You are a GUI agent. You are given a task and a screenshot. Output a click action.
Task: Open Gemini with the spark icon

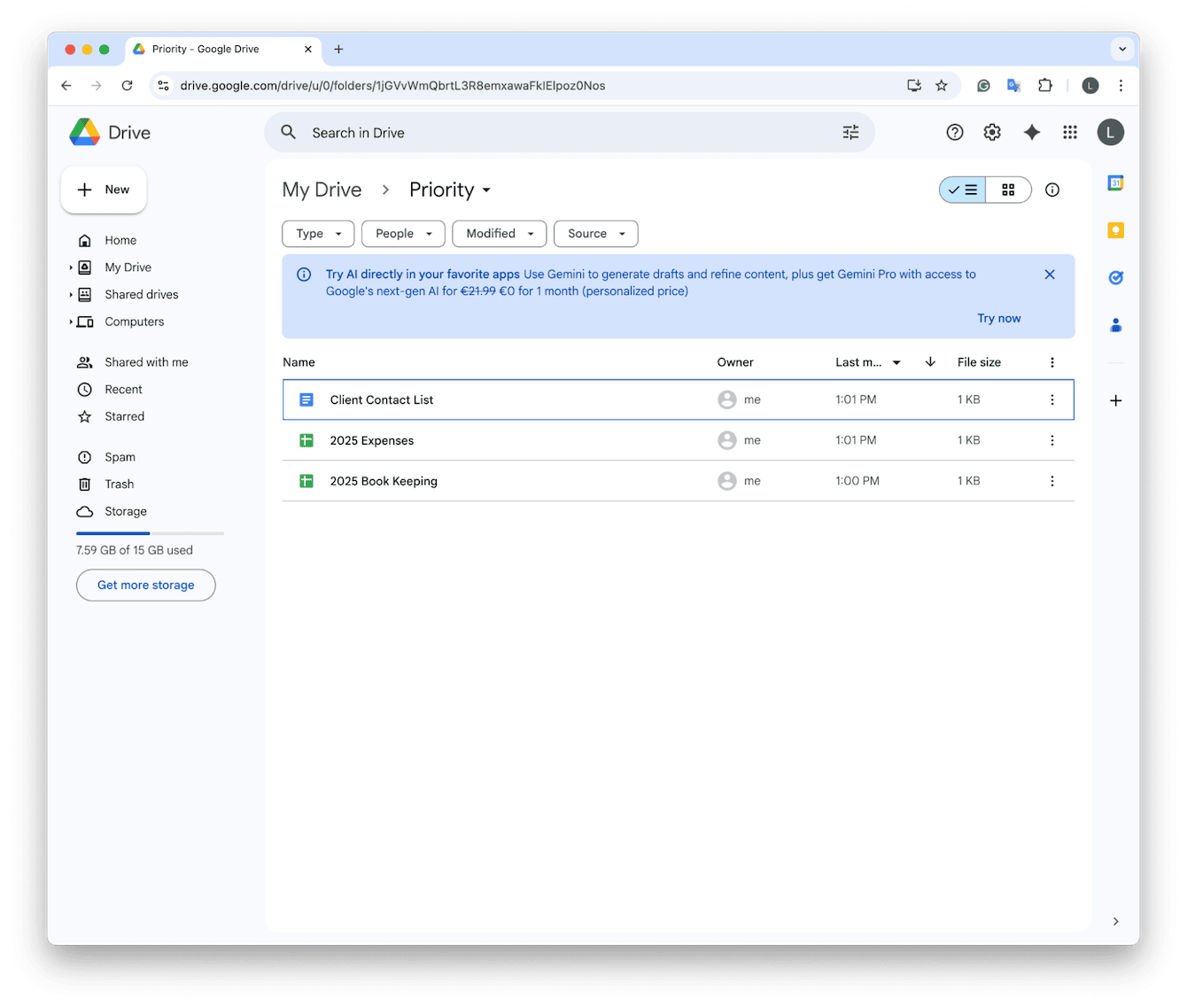pos(1031,131)
